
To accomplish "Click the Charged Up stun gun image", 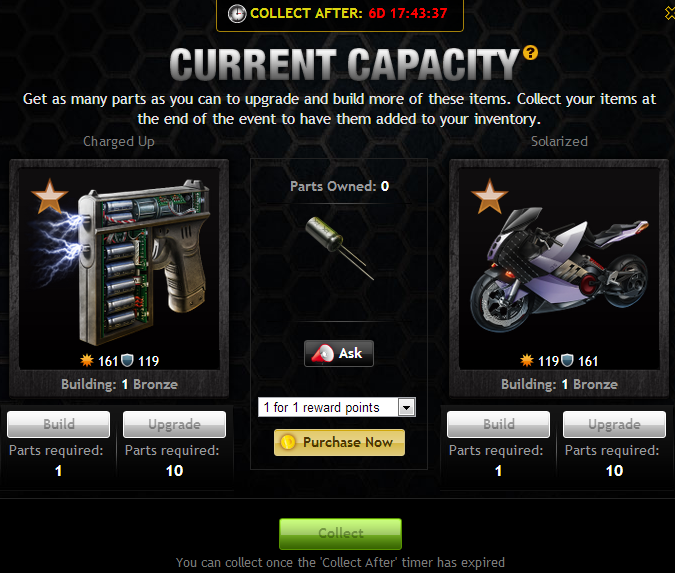I will tap(119, 261).
